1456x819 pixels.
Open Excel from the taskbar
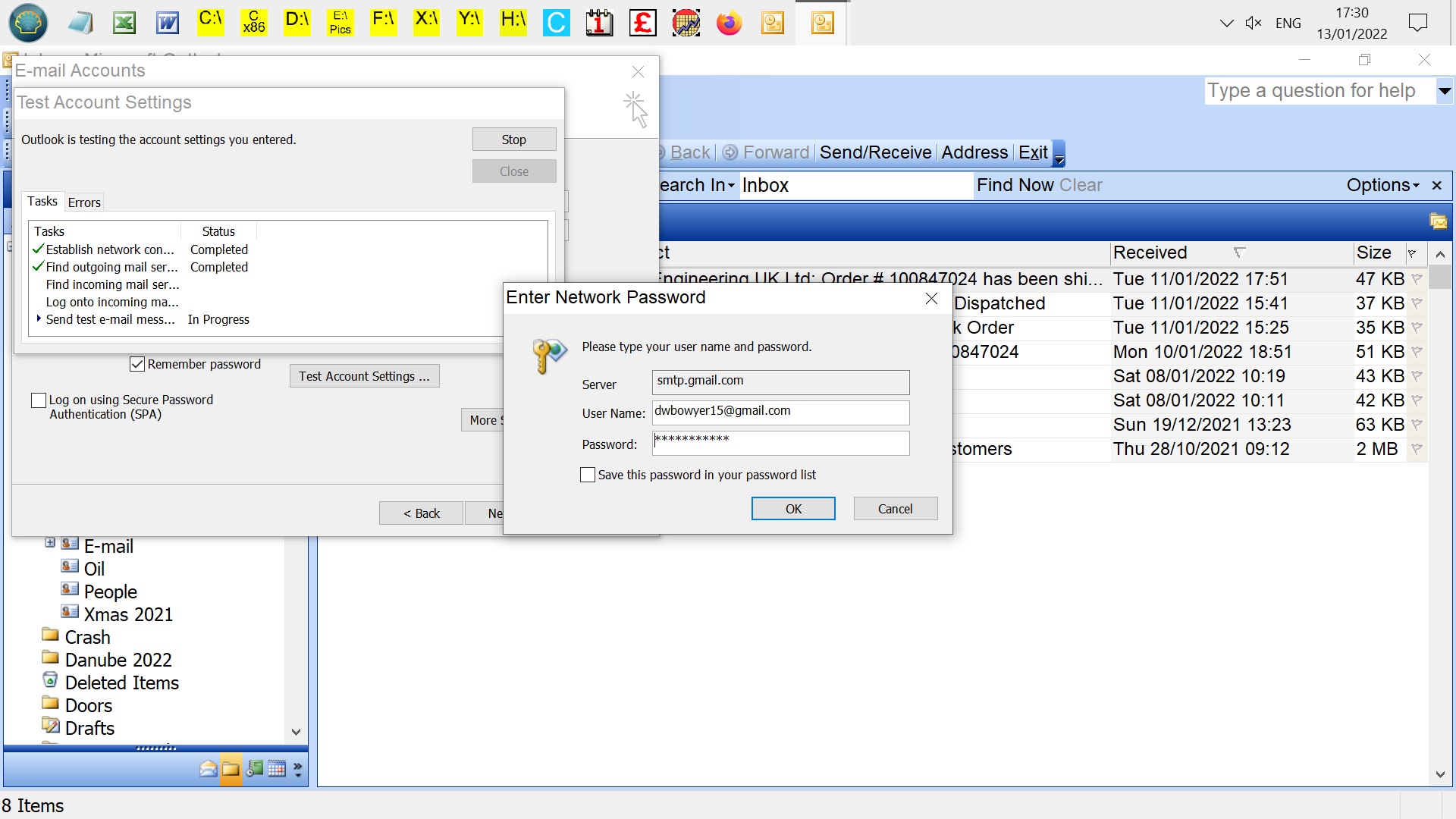(x=124, y=23)
